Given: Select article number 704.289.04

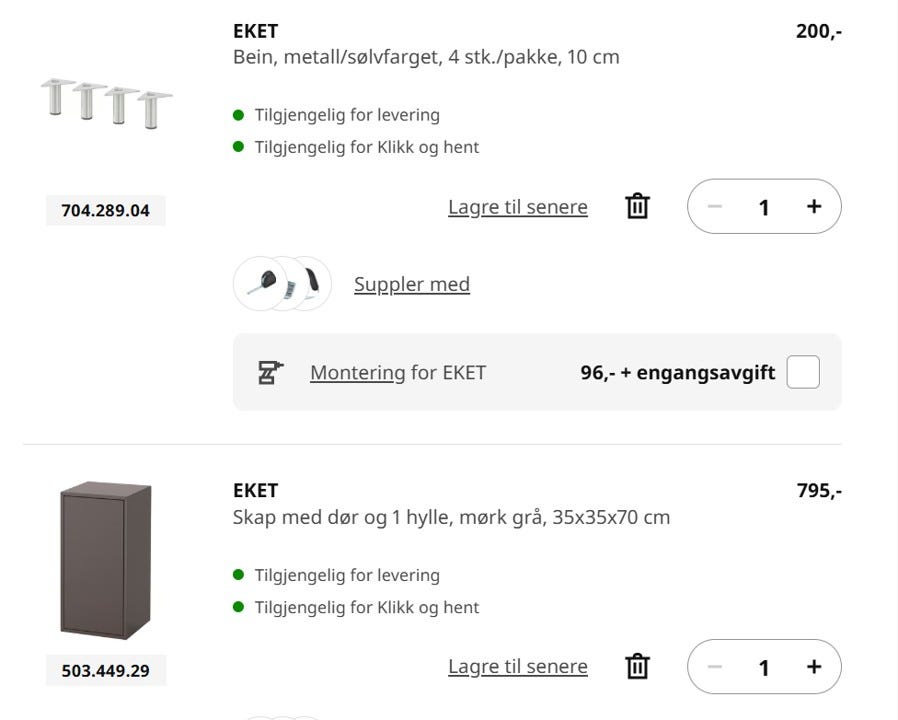Looking at the screenshot, I should tap(105, 211).
